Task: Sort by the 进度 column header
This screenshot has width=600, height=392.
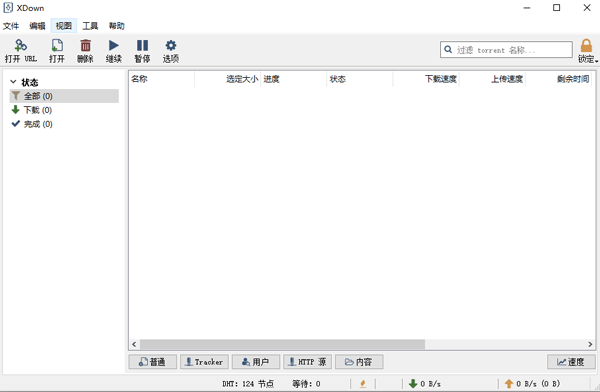Action: coord(293,79)
